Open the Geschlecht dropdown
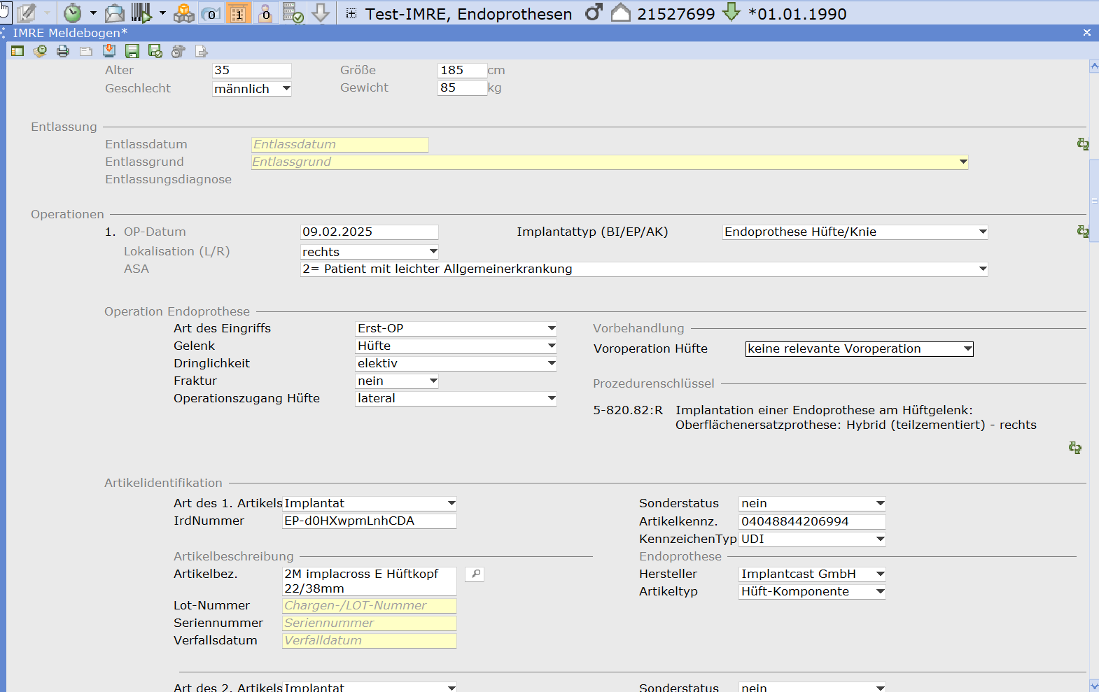 [x=286, y=89]
